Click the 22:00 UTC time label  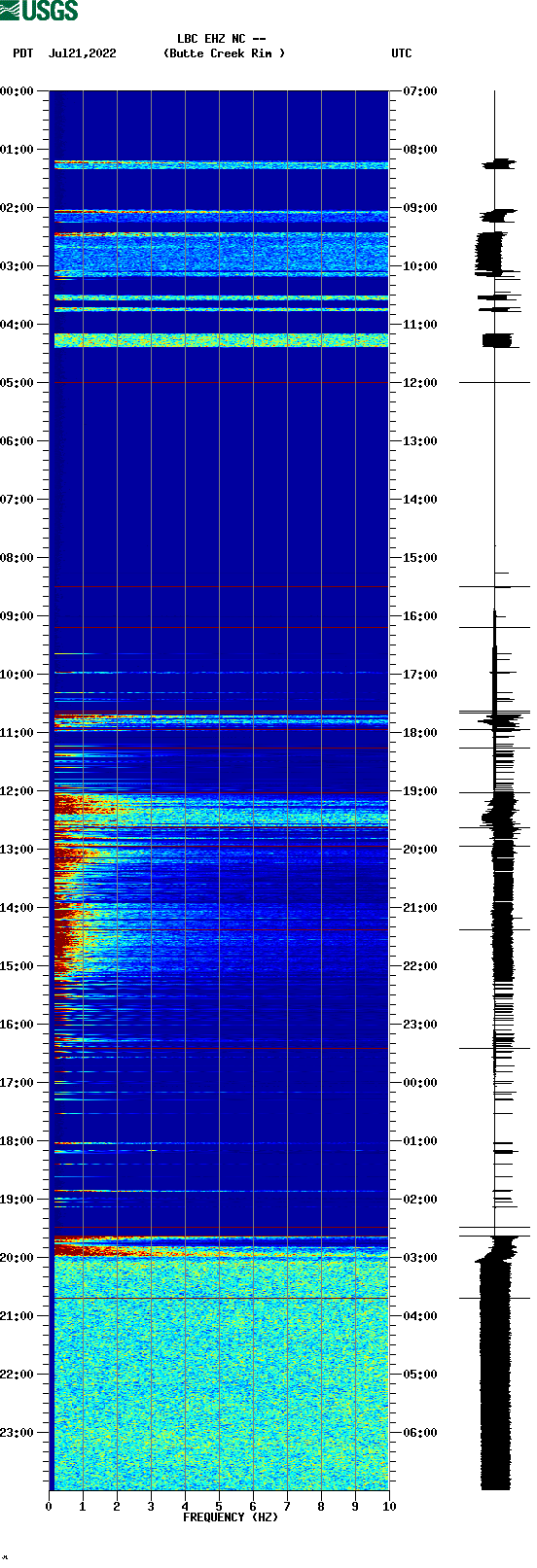tap(420, 966)
